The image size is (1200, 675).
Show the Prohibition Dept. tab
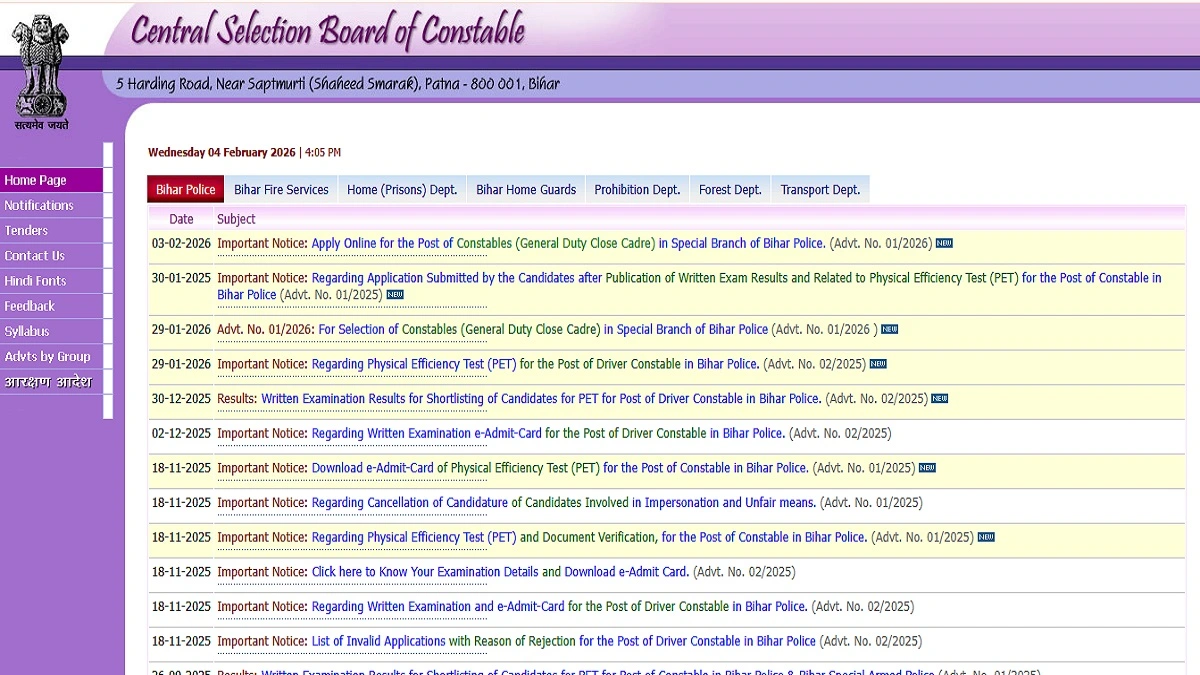click(637, 189)
